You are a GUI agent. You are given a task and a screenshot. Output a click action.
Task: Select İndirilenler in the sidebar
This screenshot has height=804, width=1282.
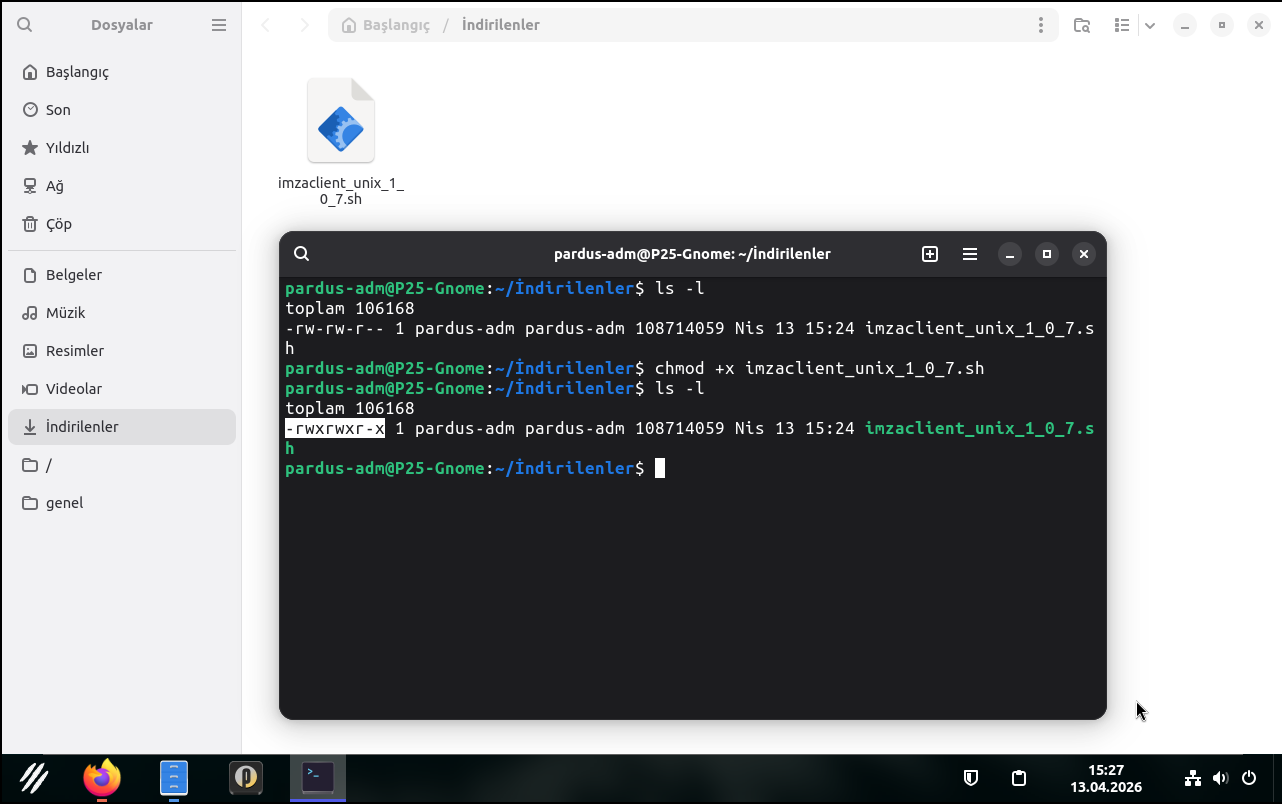[x=122, y=427]
